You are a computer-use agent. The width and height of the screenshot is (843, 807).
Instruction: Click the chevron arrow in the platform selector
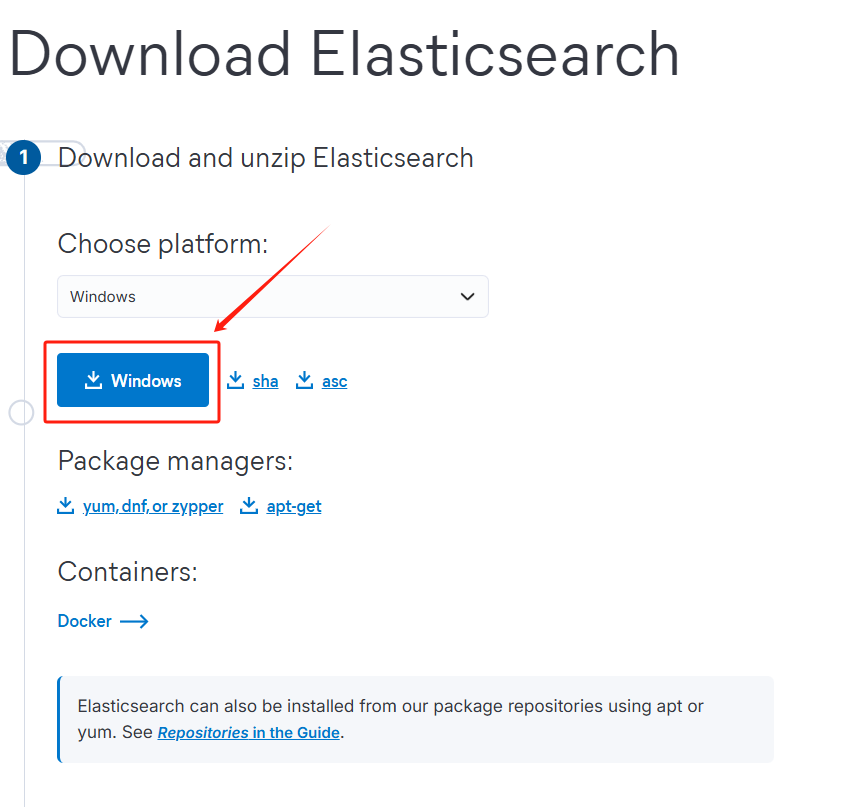468,297
